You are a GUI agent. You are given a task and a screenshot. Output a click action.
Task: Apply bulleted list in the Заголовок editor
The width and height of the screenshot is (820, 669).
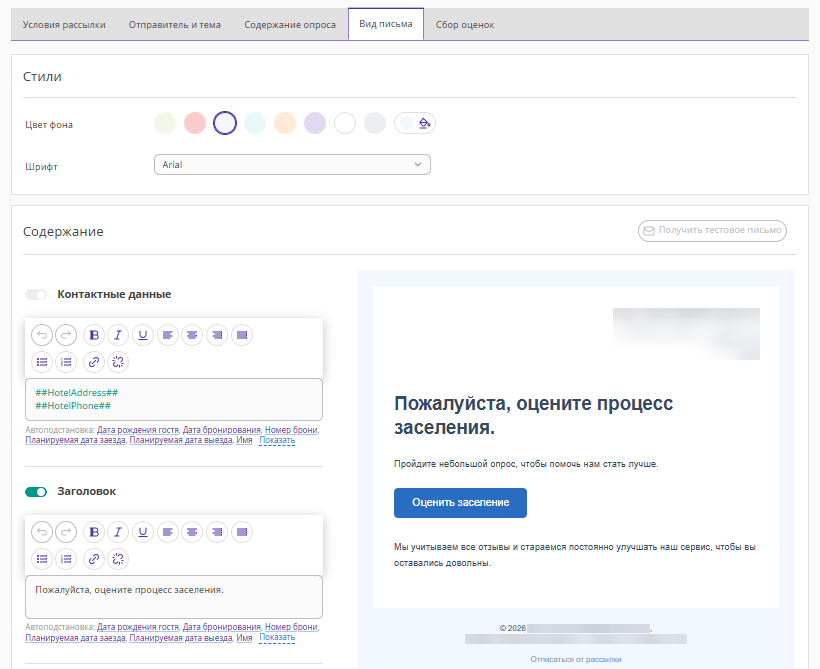(42, 559)
